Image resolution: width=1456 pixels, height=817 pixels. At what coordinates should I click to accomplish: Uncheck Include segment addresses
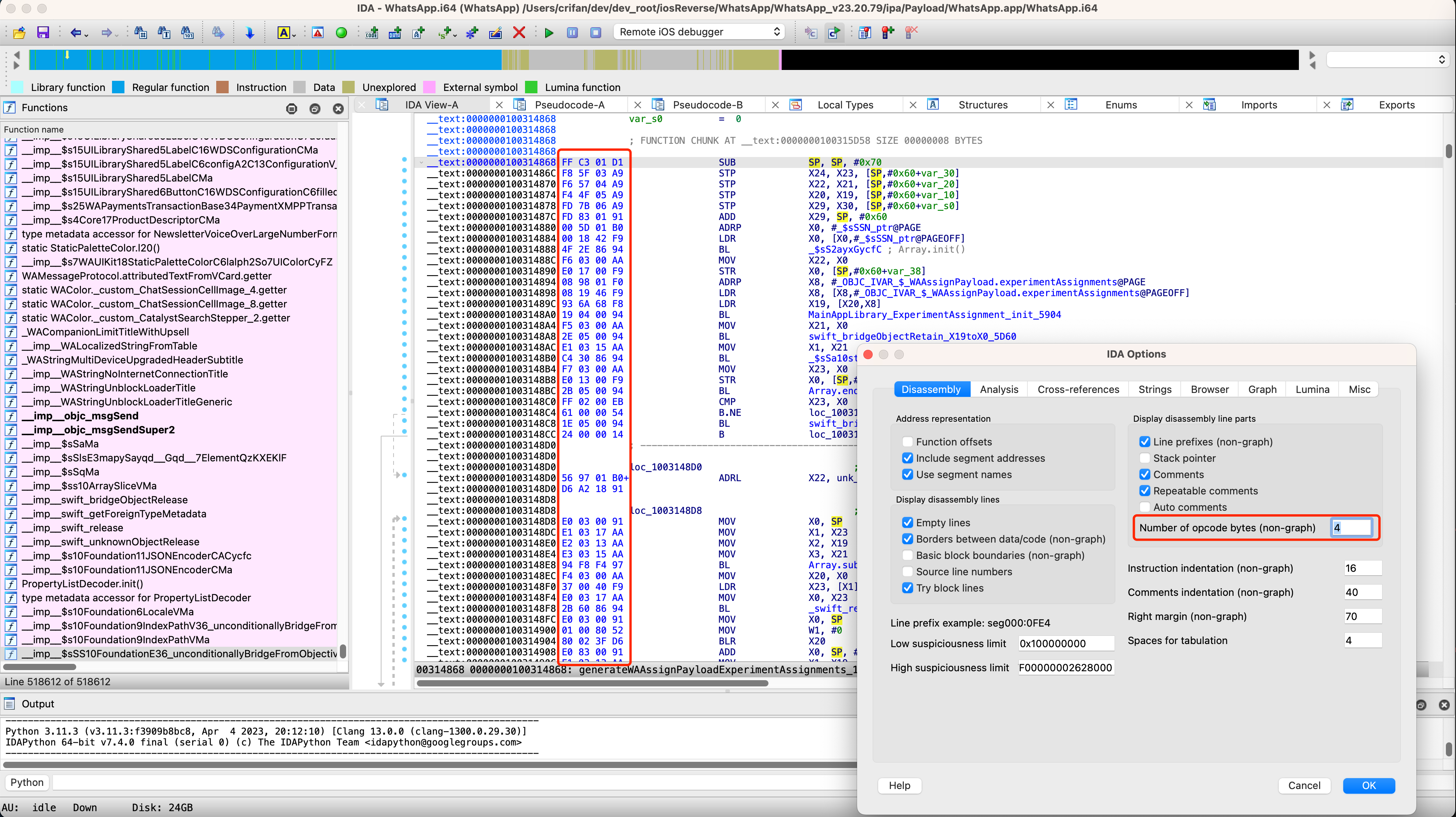click(907, 458)
